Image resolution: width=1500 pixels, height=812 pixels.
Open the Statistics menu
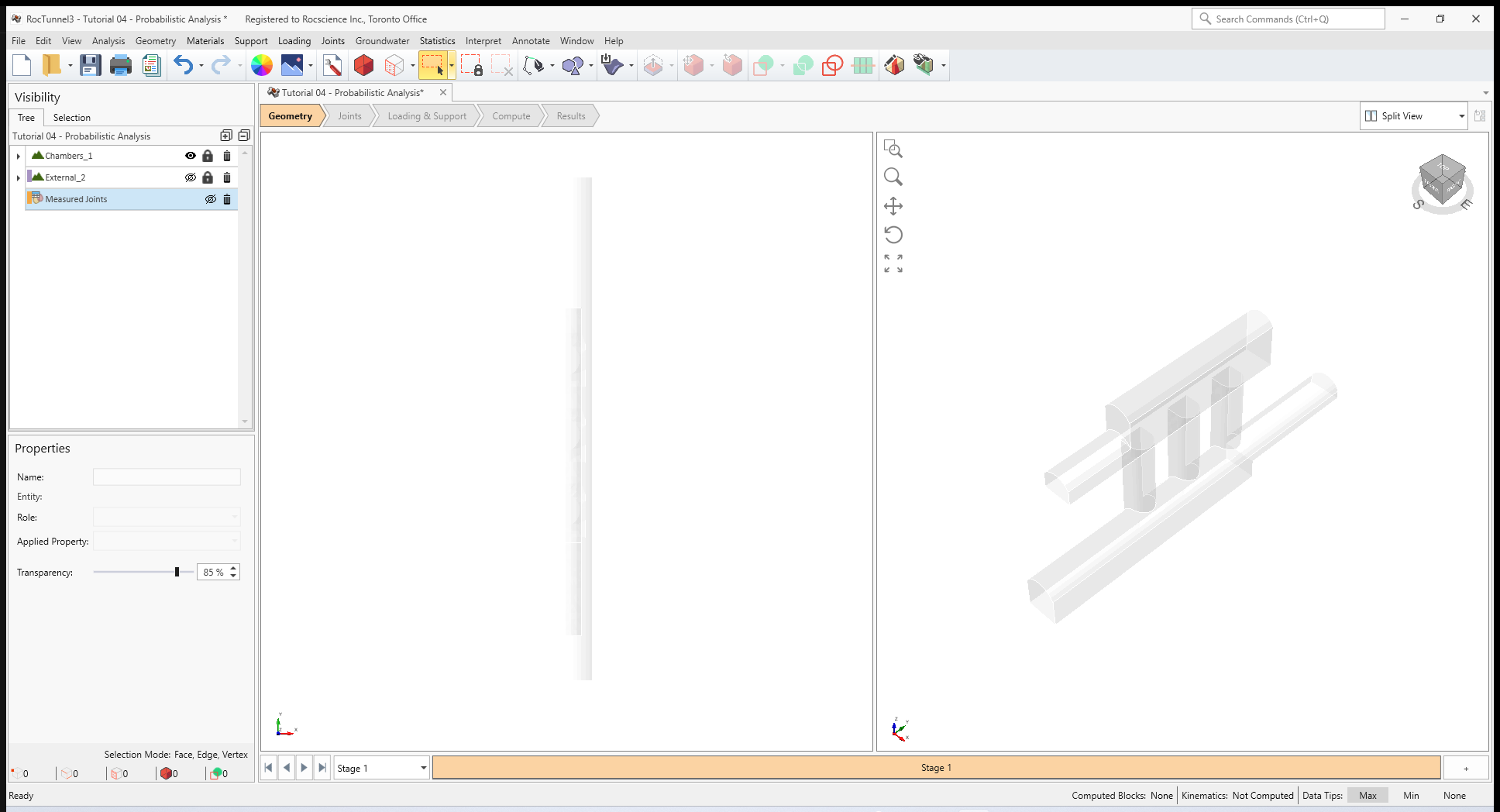click(437, 41)
